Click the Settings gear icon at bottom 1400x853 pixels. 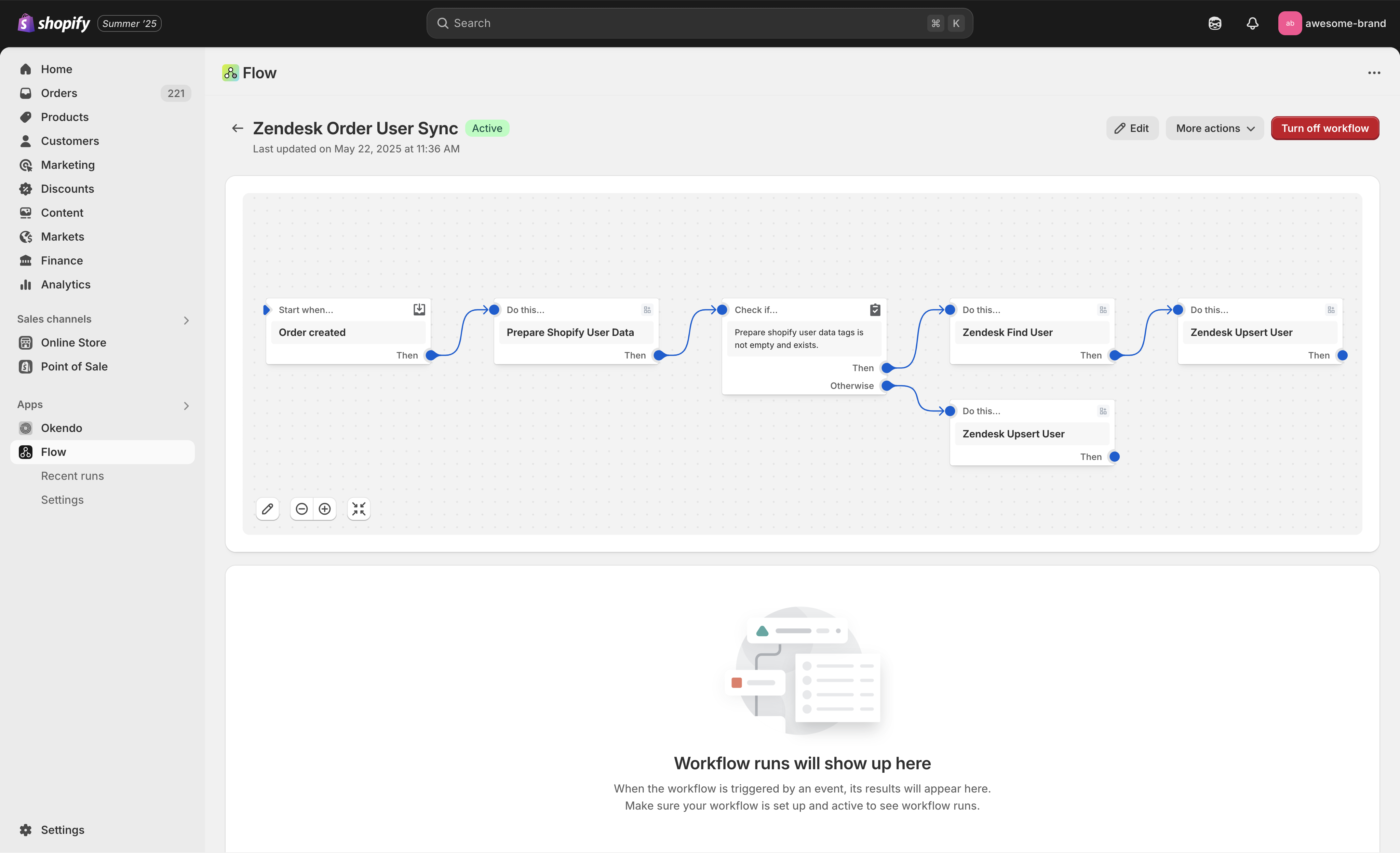click(26, 830)
